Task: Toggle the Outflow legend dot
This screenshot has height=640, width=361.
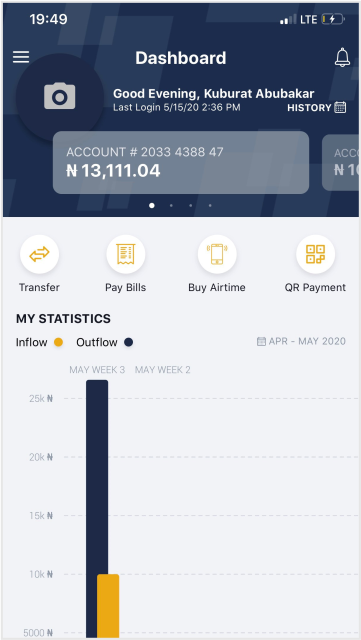Action: click(x=129, y=342)
